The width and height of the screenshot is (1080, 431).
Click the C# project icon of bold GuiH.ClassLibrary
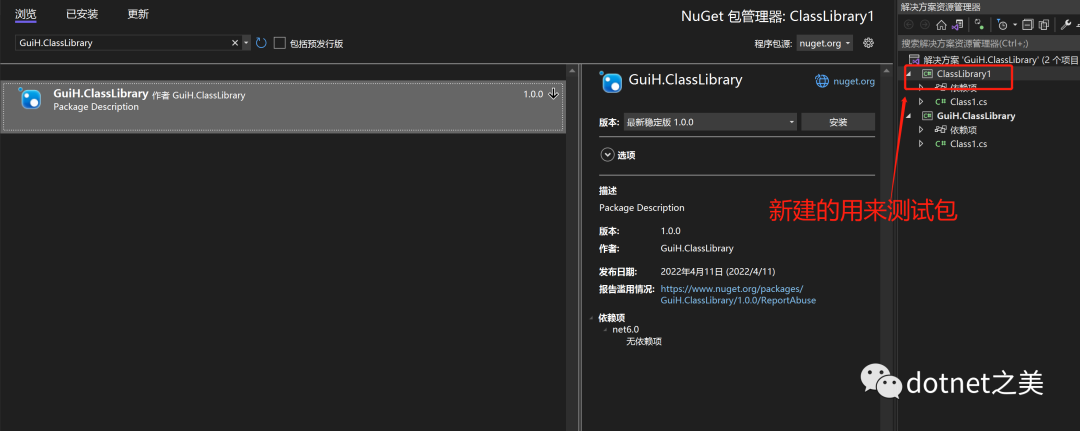927,116
